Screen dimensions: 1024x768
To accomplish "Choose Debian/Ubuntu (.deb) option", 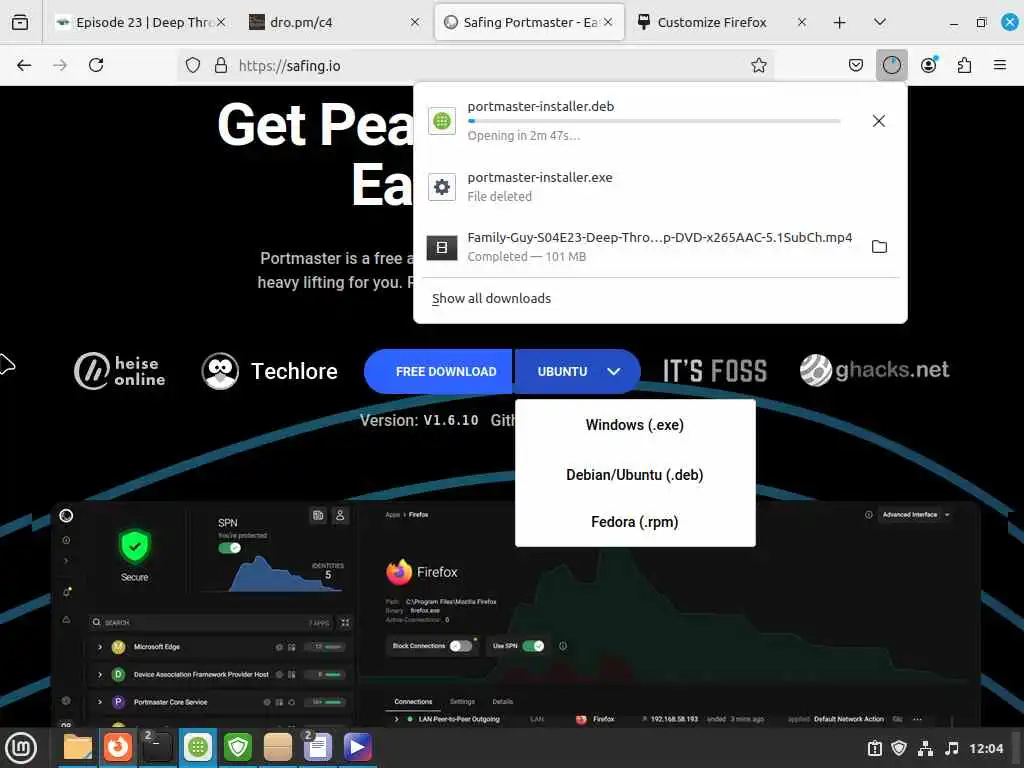I will [x=635, y=475].
